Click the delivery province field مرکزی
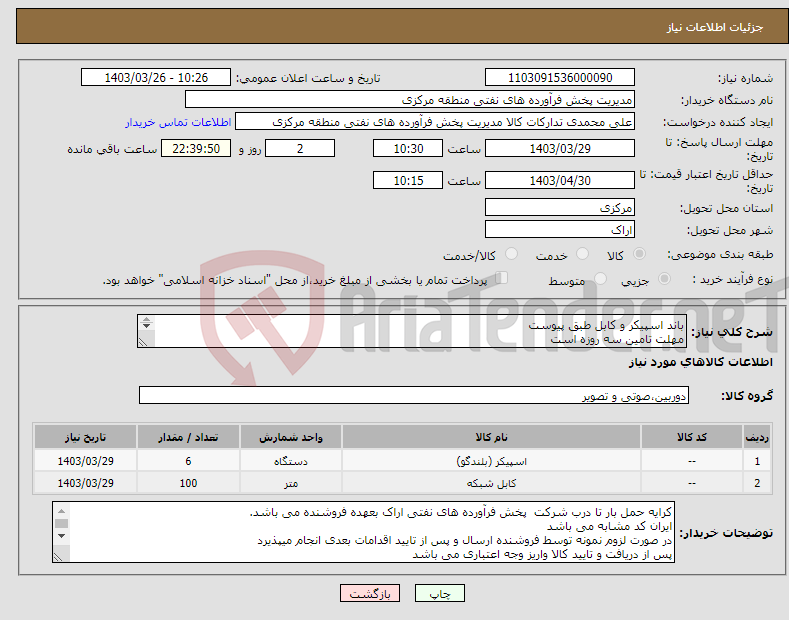The image size is (789, 620). (560, 207)
